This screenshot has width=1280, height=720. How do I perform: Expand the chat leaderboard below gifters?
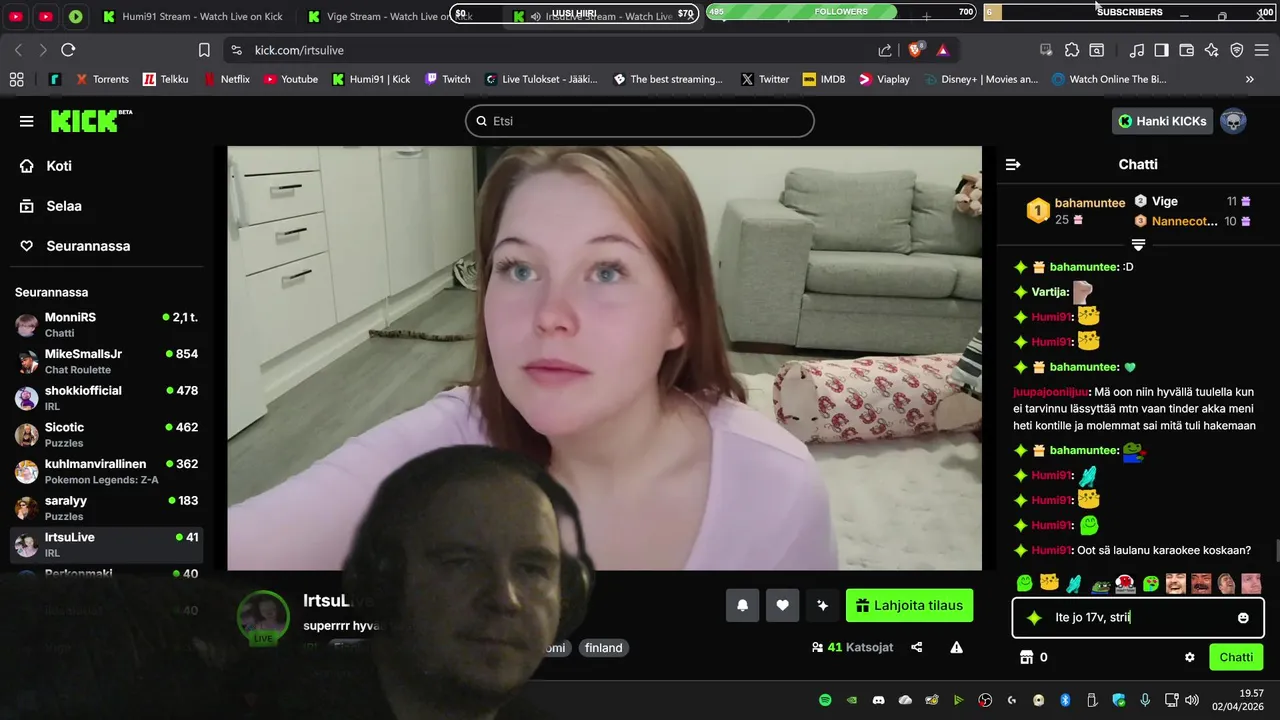tap(1138, 245)
